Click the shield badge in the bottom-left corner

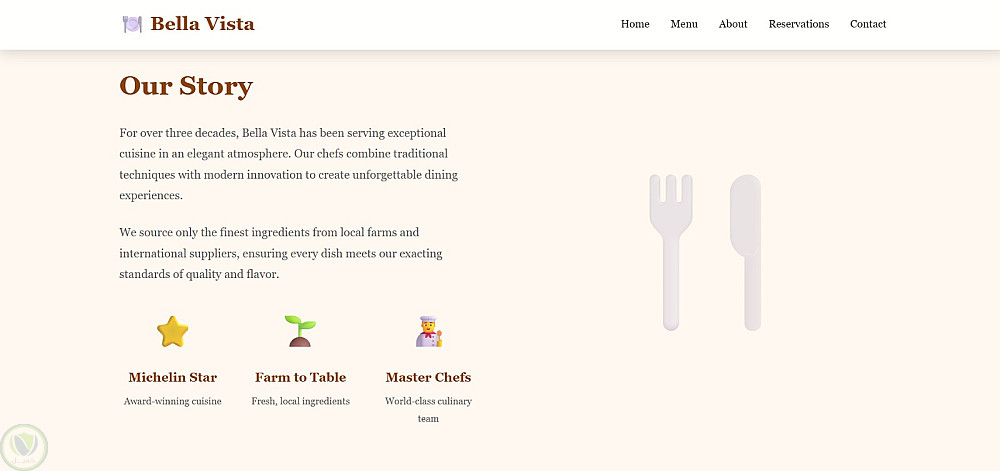pyautogui.click(x=24, y=446)
